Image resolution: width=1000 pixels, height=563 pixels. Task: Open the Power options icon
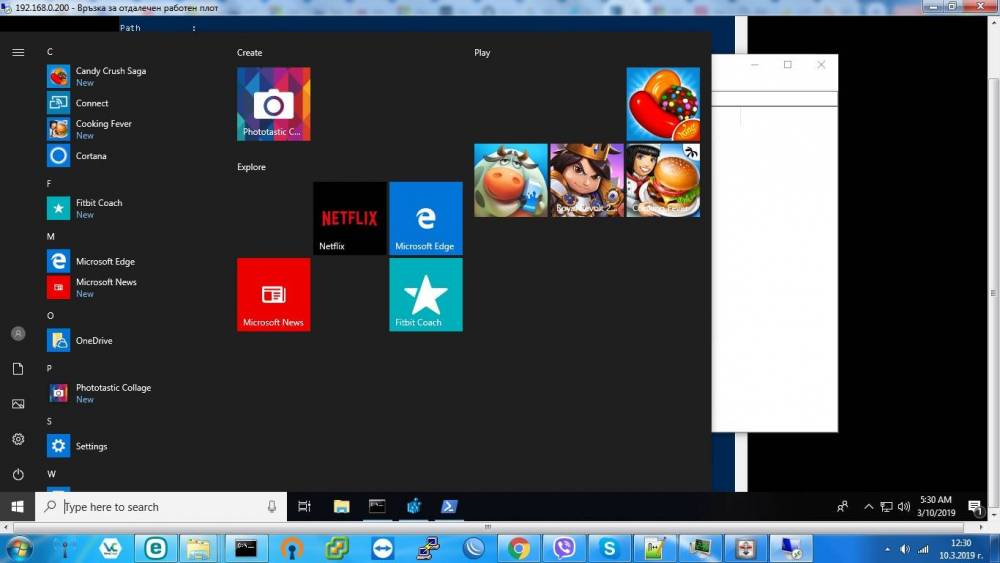[18, 474]
